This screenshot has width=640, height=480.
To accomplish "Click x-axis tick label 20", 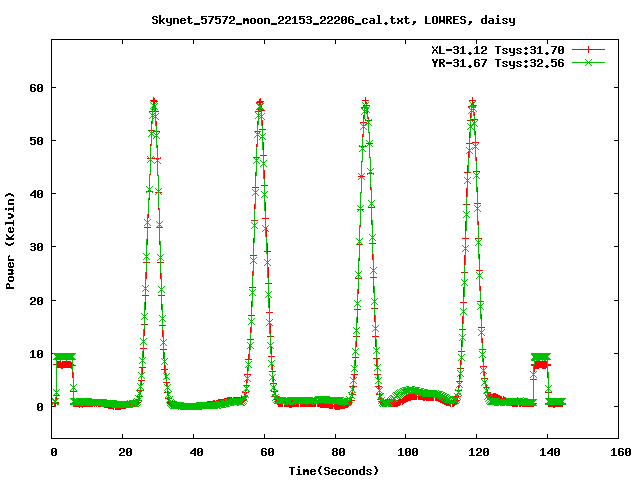I will click(125, 452).
